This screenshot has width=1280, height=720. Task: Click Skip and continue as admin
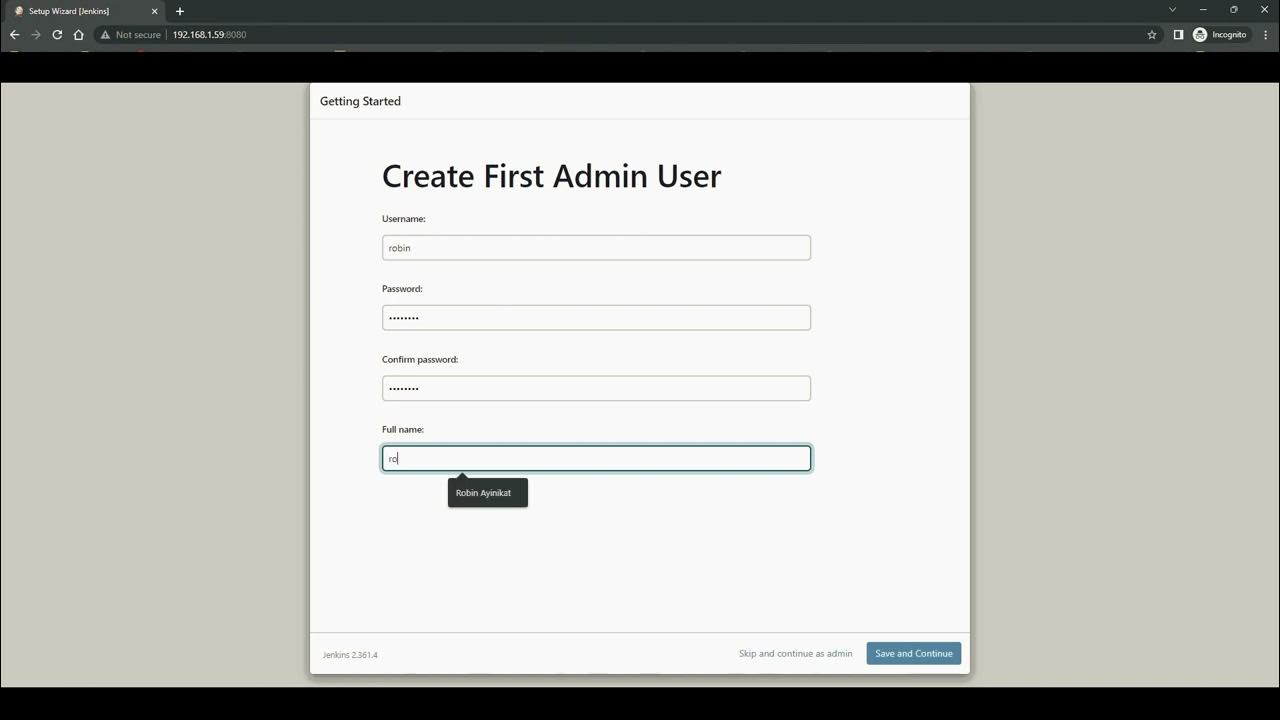tap(796, 654)
